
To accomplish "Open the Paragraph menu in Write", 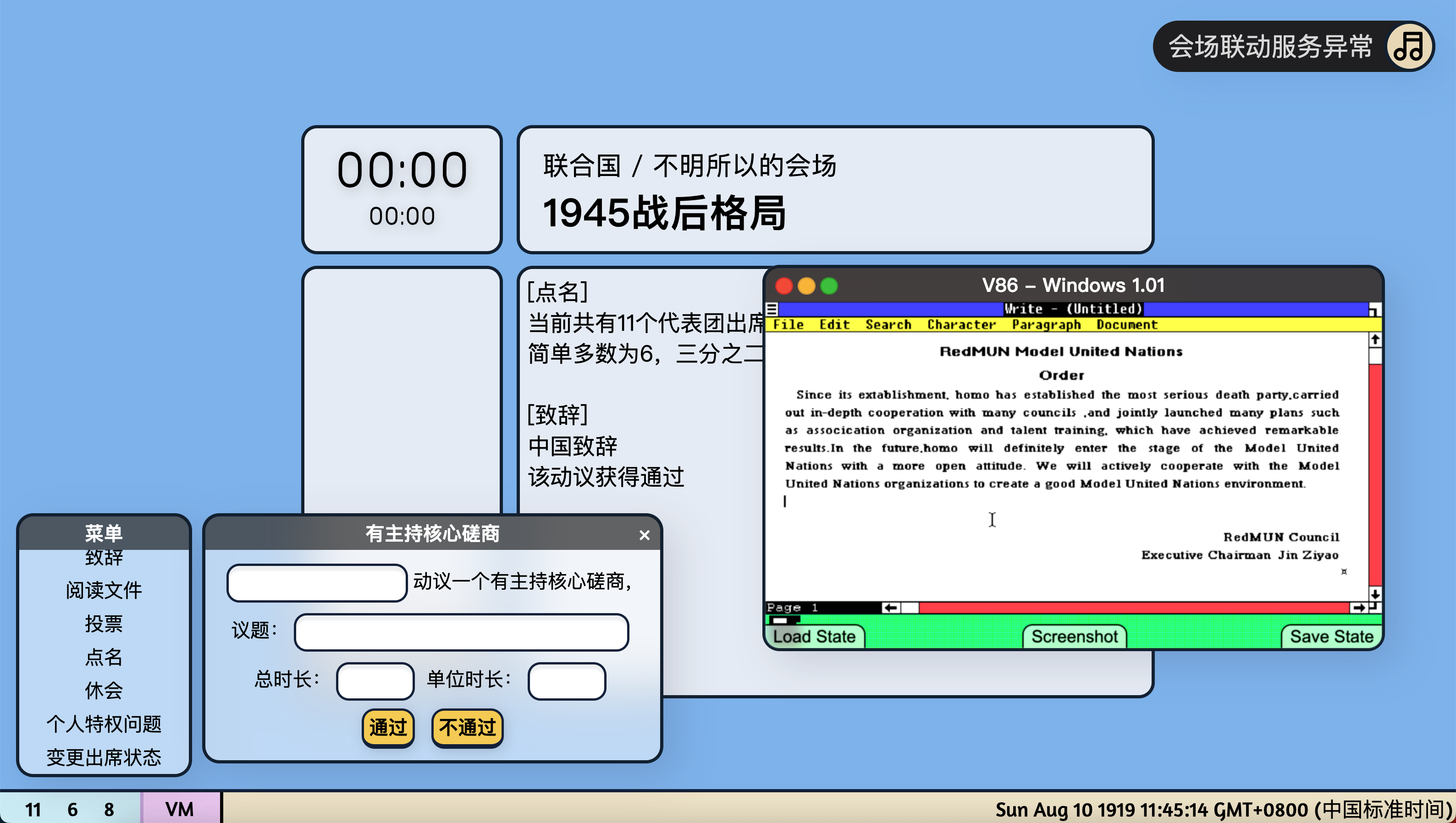I will click(1046, 325).
